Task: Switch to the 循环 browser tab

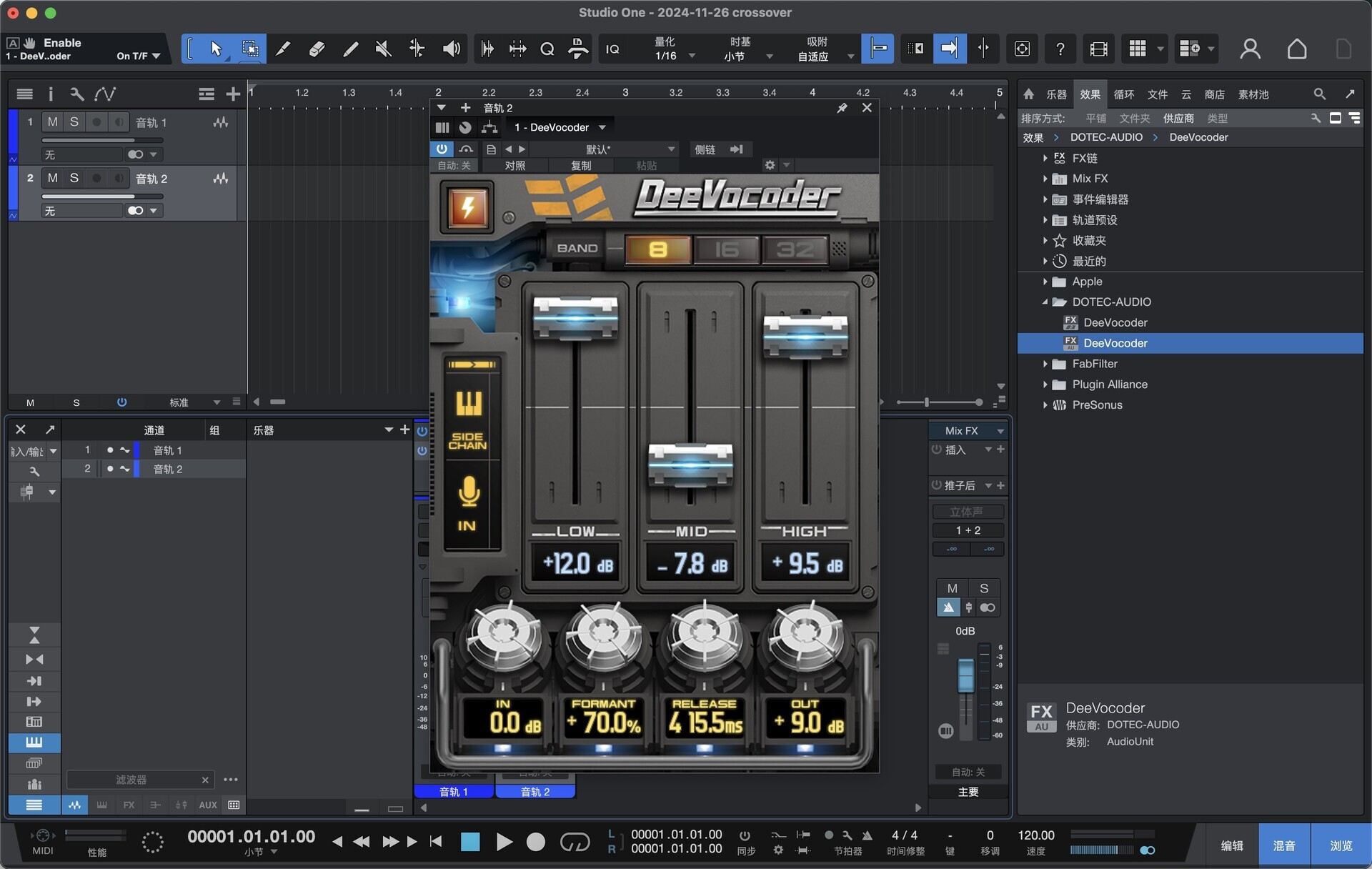Action: coord(1123,94)
